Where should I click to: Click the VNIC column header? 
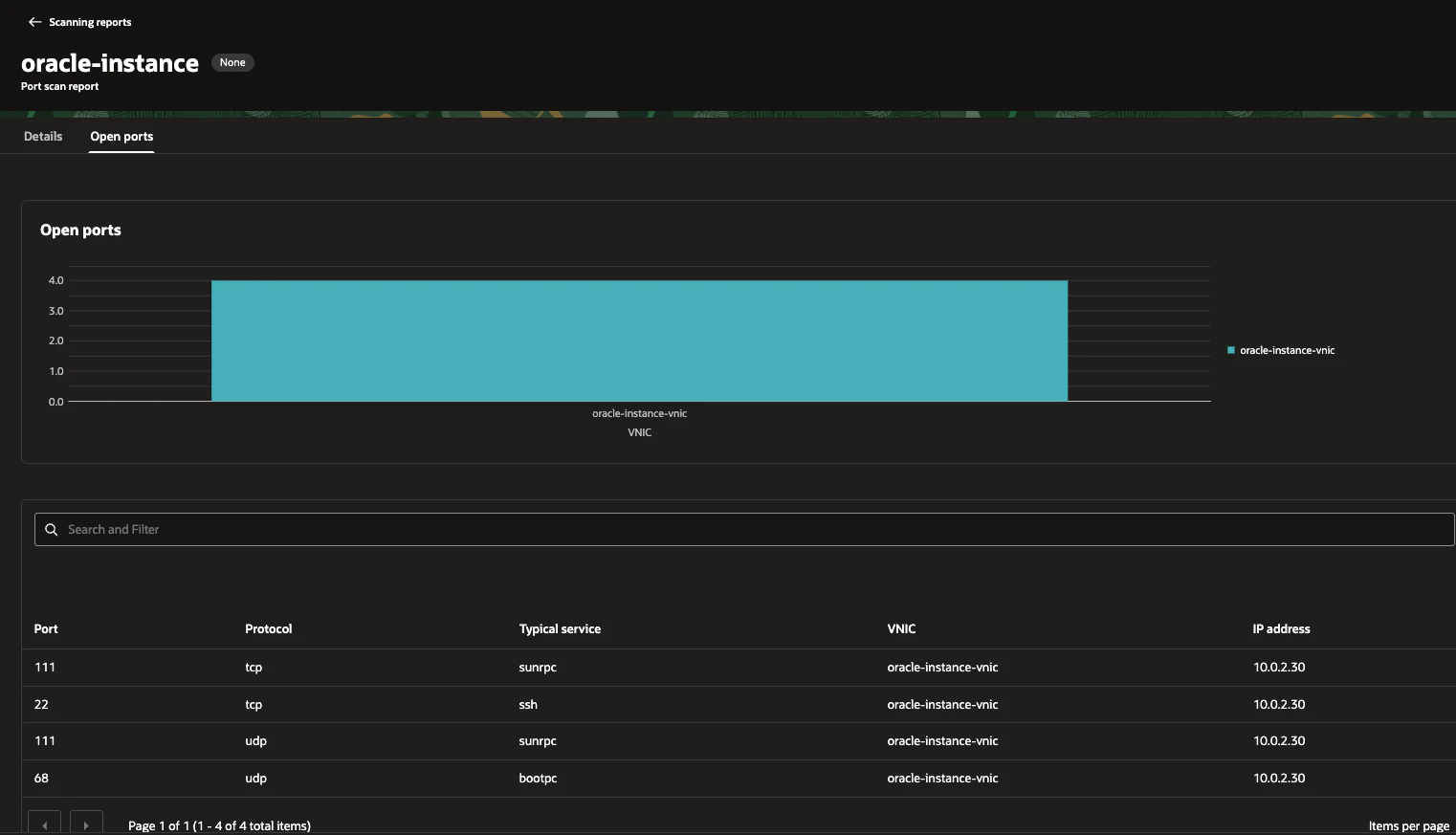pos(901,628)
